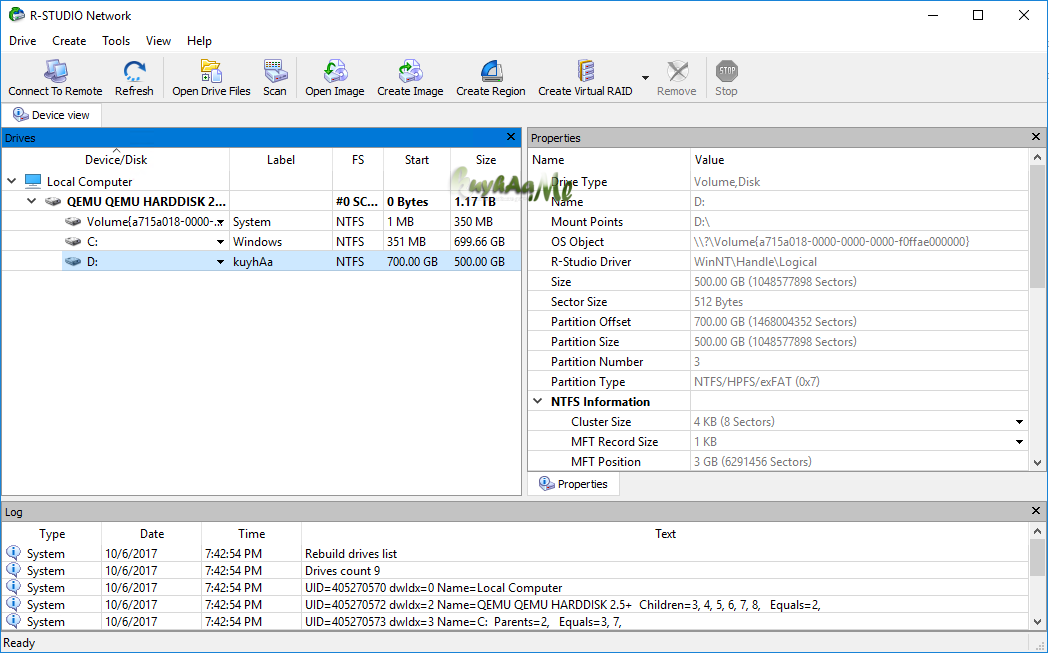
Task: Click the 'Partition Offset' property name
Action: (591, 322)
